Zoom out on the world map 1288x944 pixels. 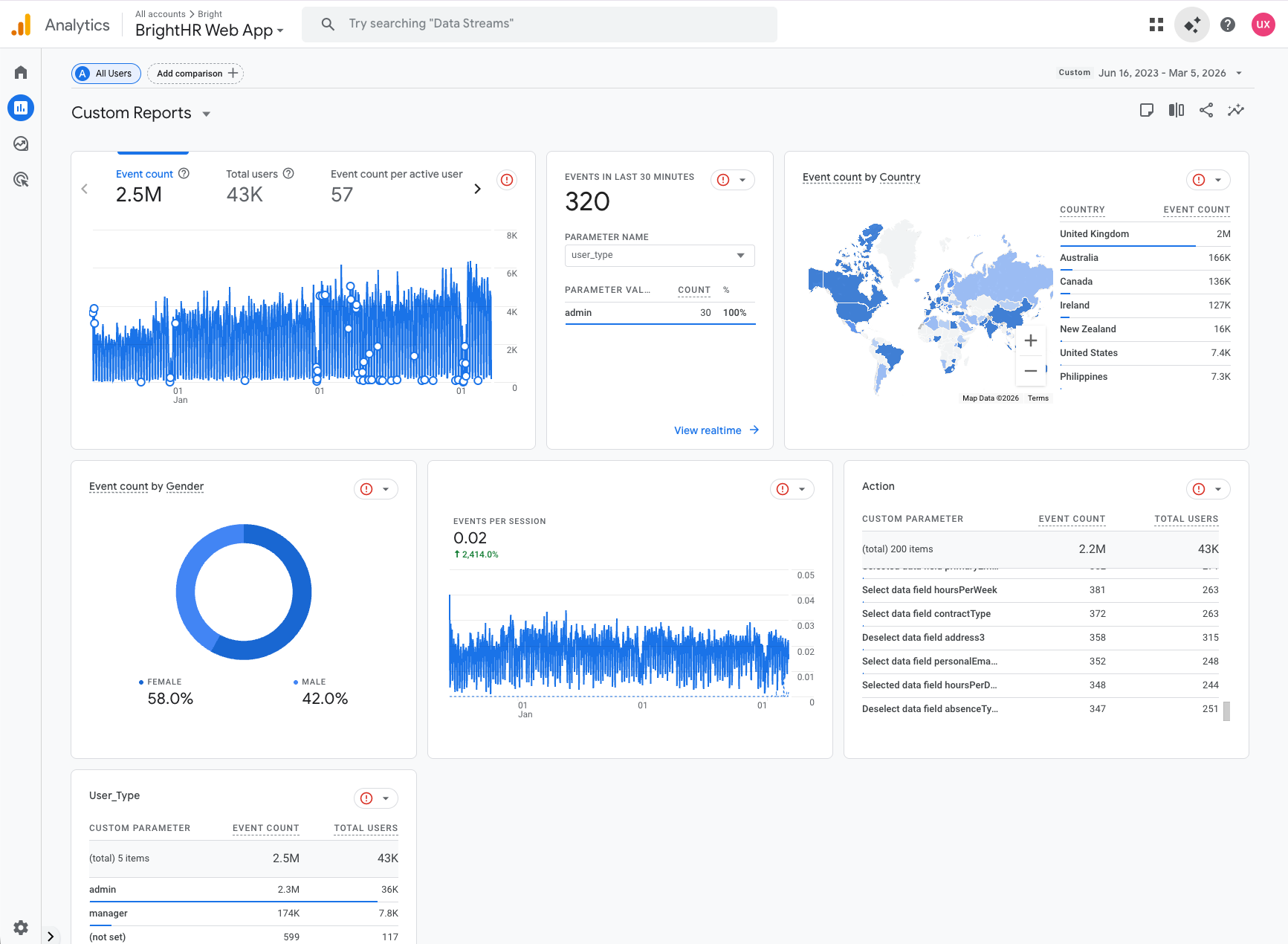click(x=1031, y=370)
